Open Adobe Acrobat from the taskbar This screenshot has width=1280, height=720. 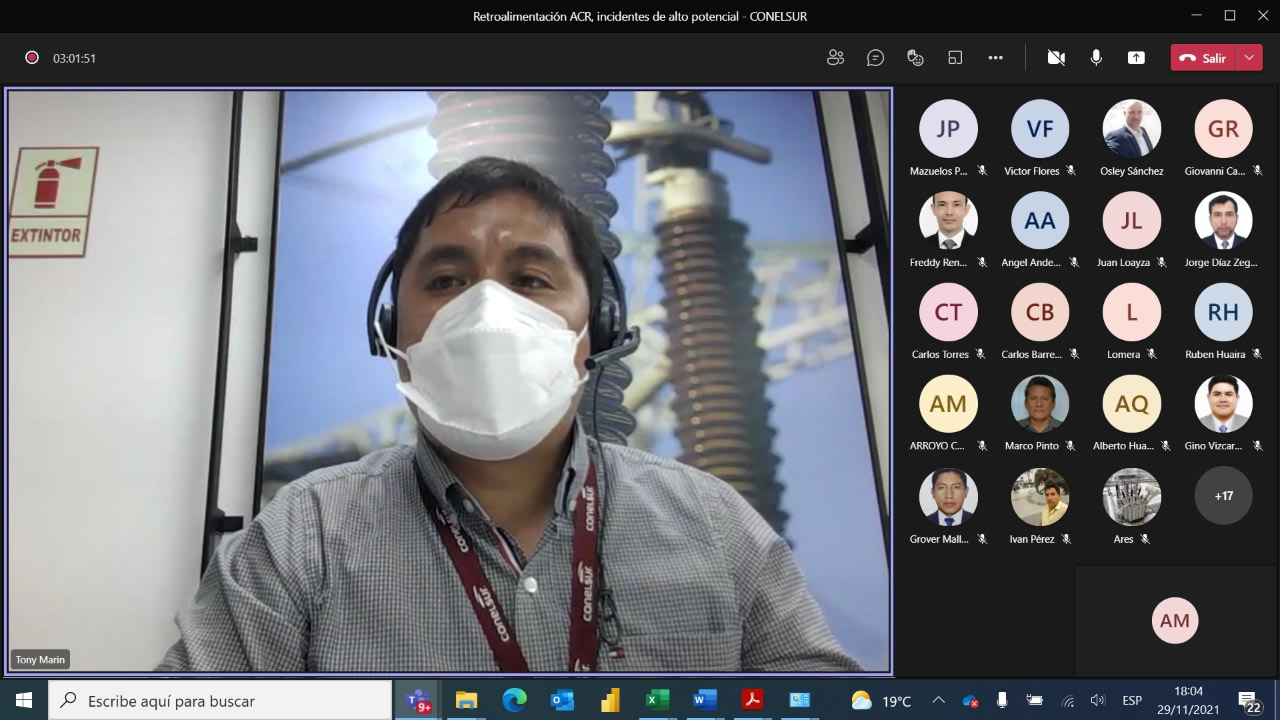tap(752, 701)
